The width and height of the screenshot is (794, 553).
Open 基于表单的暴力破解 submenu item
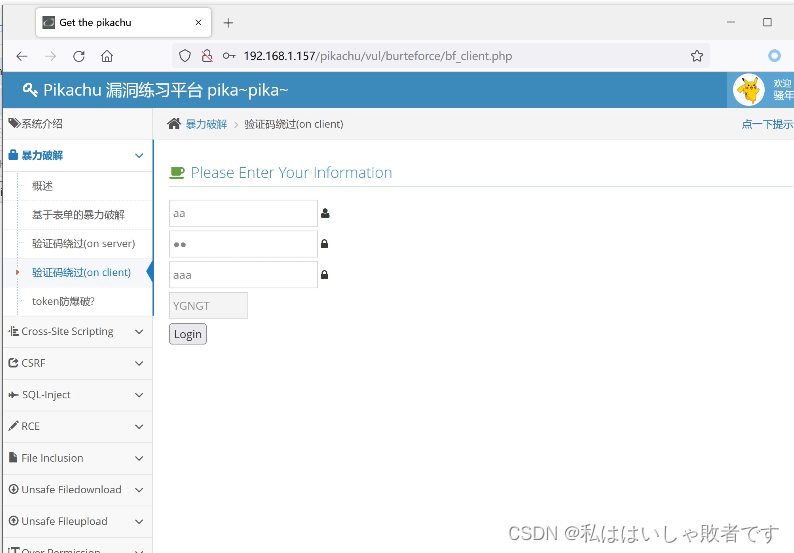[x=78, y=215]
